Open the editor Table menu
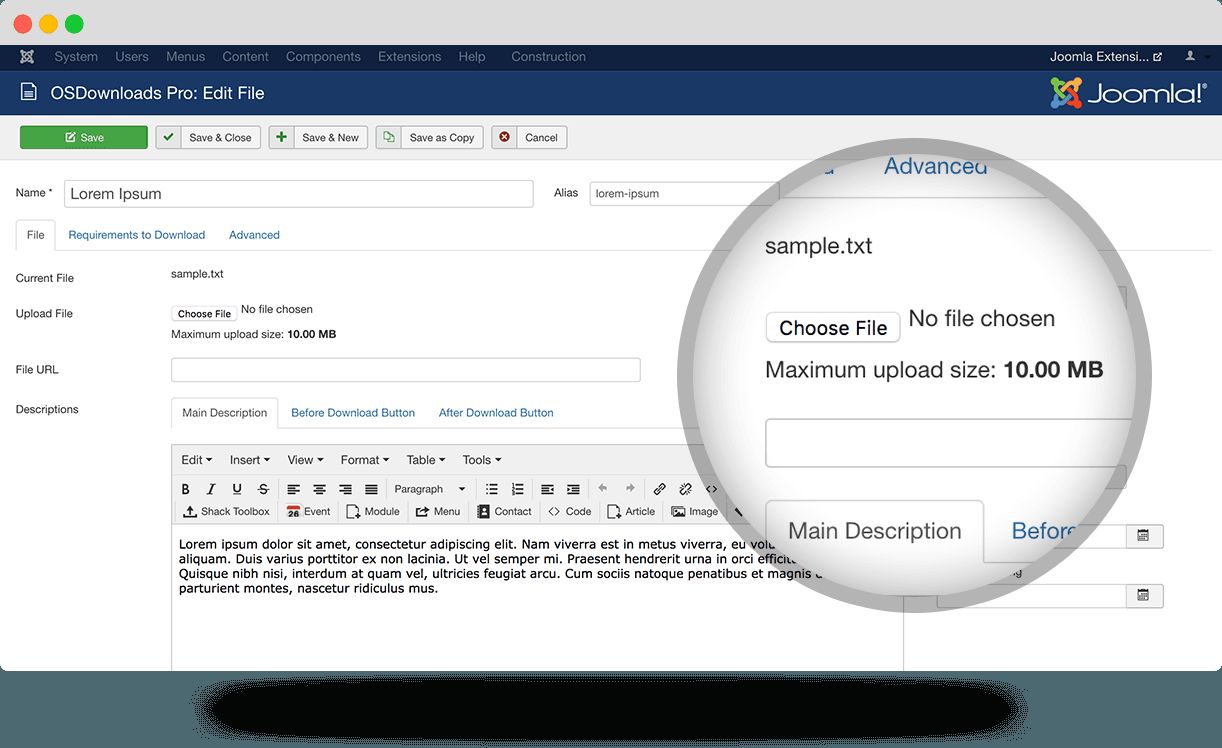This screenshot has height=748, width=1222. (x=425, y=460)
